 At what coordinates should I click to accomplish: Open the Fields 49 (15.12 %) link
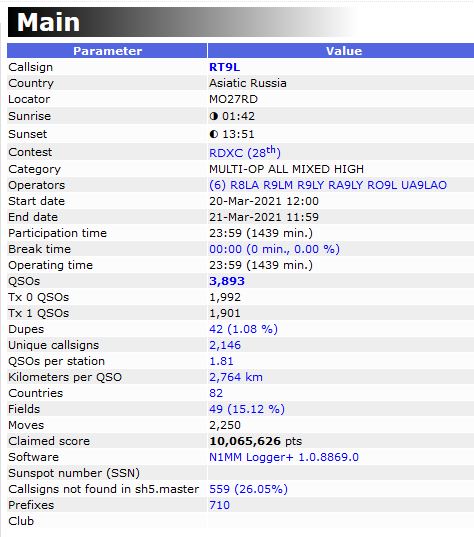(247, 409)
